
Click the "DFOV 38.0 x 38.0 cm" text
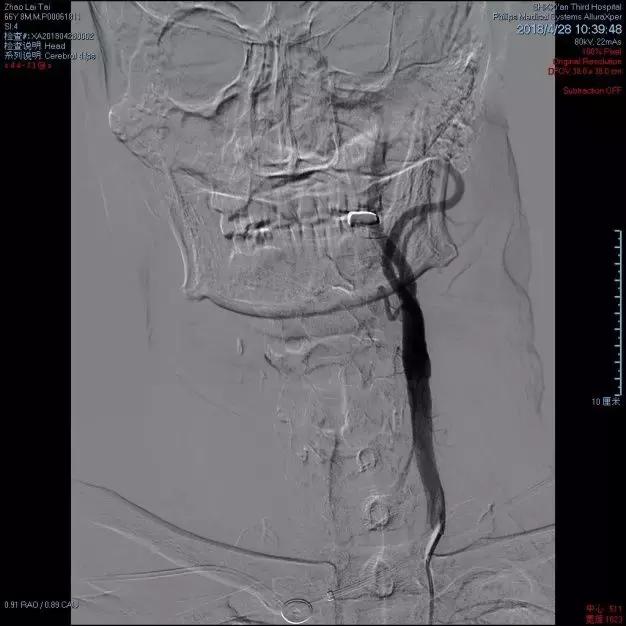[585, 71]
